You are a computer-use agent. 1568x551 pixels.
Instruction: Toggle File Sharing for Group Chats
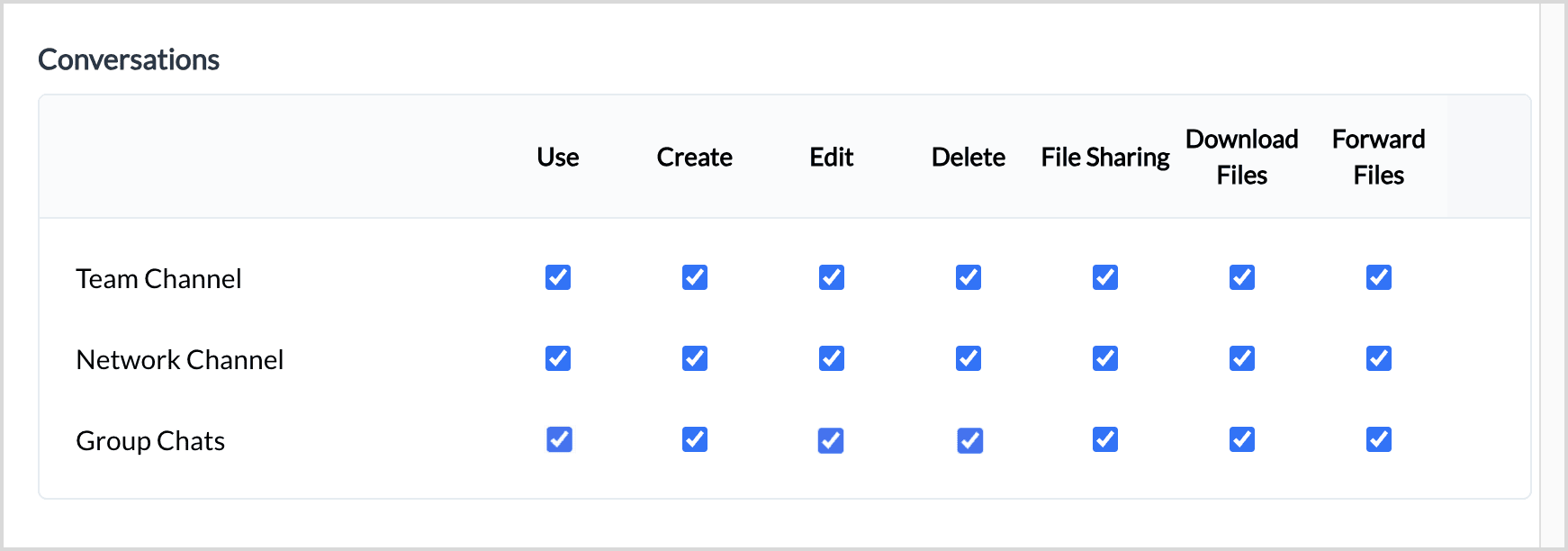(x=1105, y=439)
